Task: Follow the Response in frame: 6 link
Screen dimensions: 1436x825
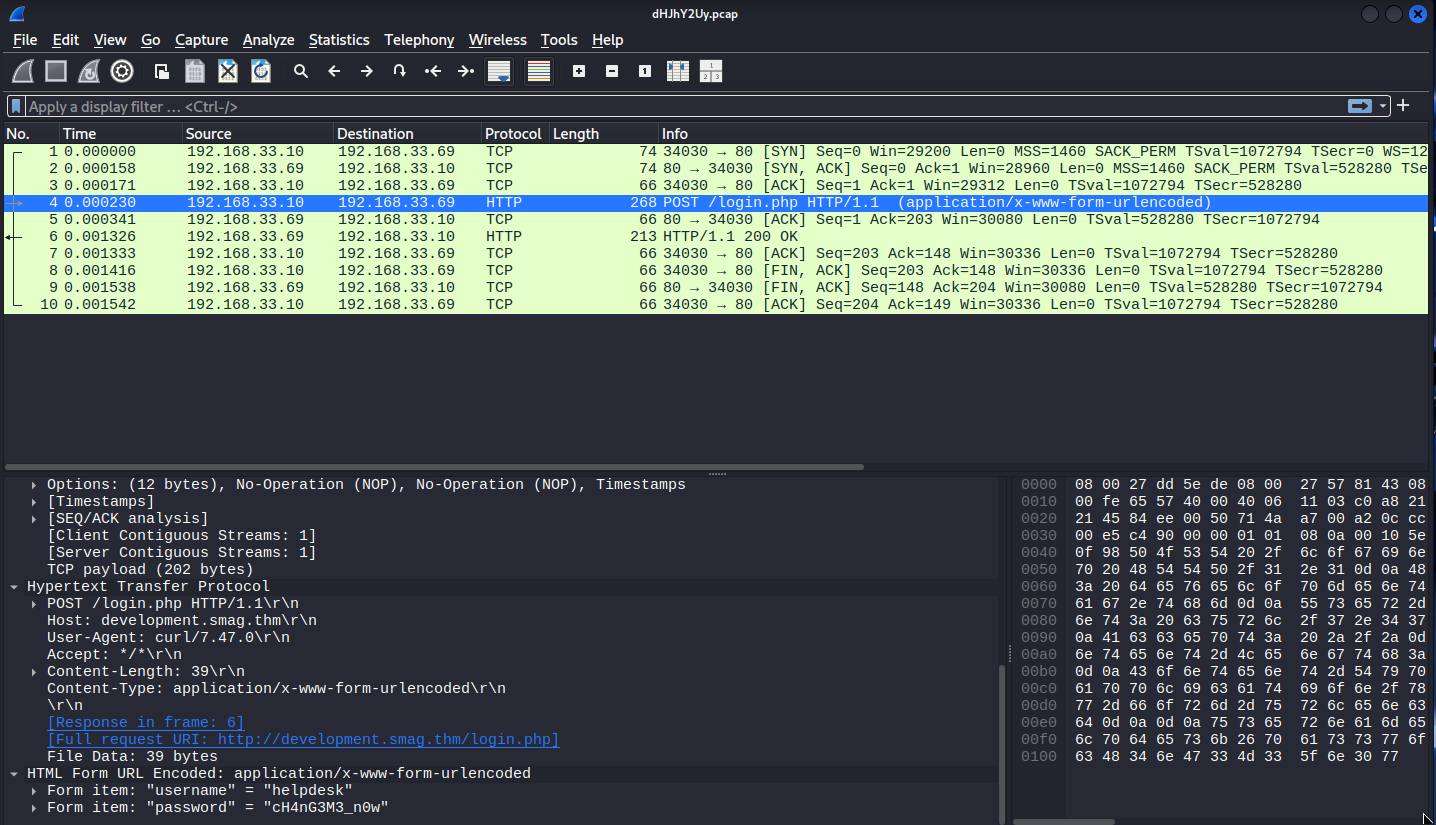Action: pos(145,723)
